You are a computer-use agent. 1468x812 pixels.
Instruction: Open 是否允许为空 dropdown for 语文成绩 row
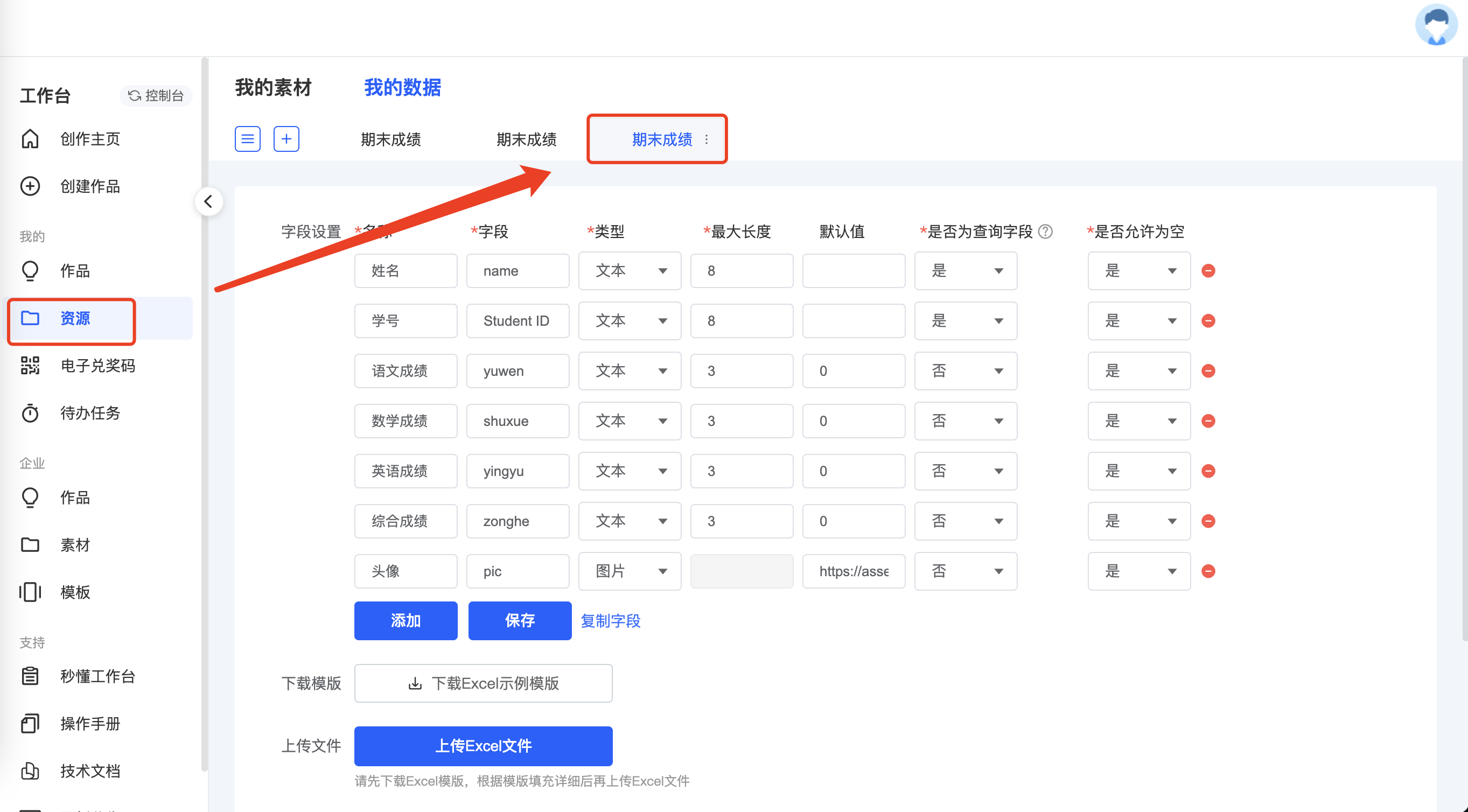coord(1138,371)
